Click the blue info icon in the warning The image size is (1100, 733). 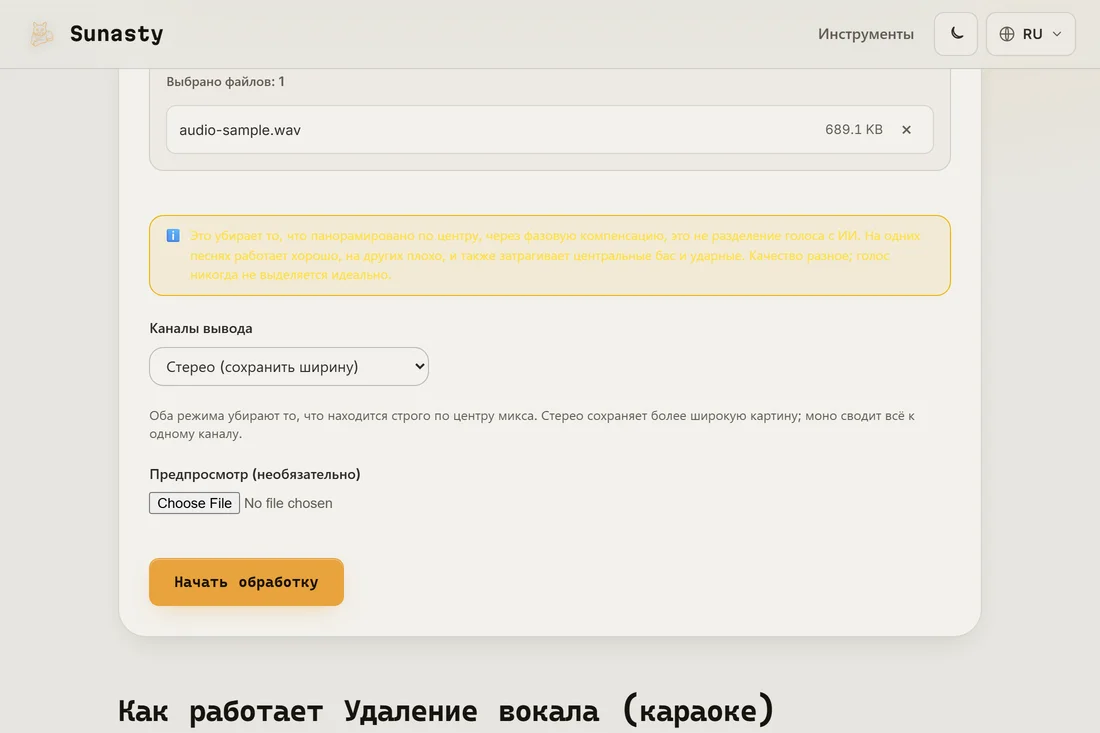173,236
